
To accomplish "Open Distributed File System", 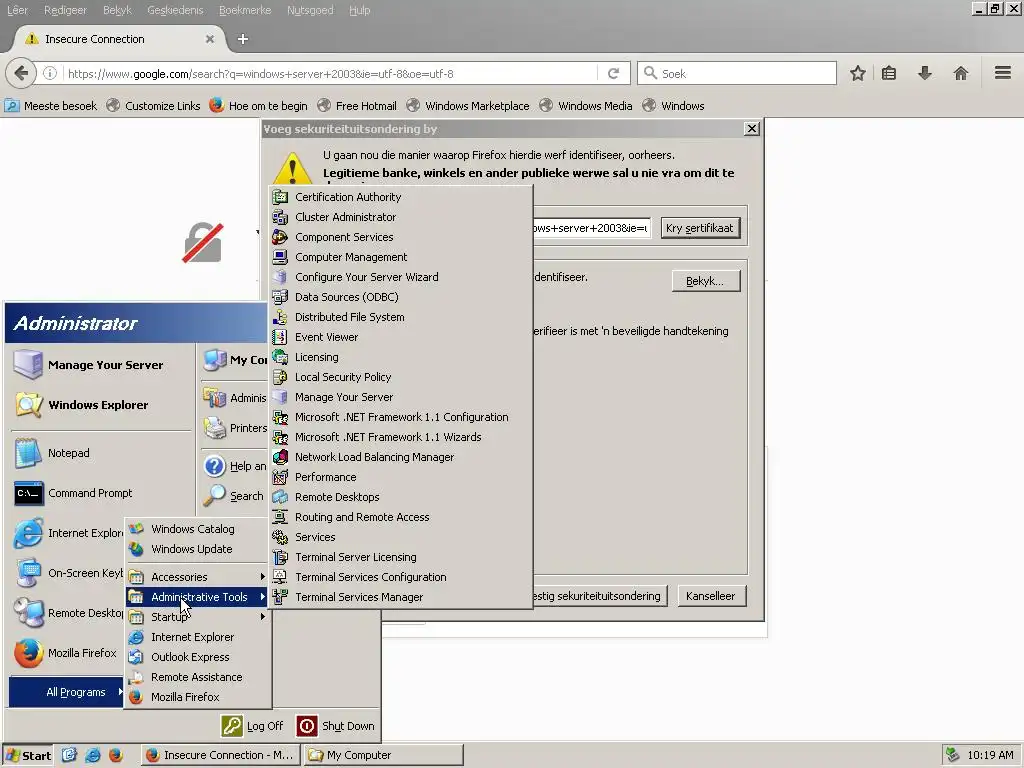I will coord(401,317).
